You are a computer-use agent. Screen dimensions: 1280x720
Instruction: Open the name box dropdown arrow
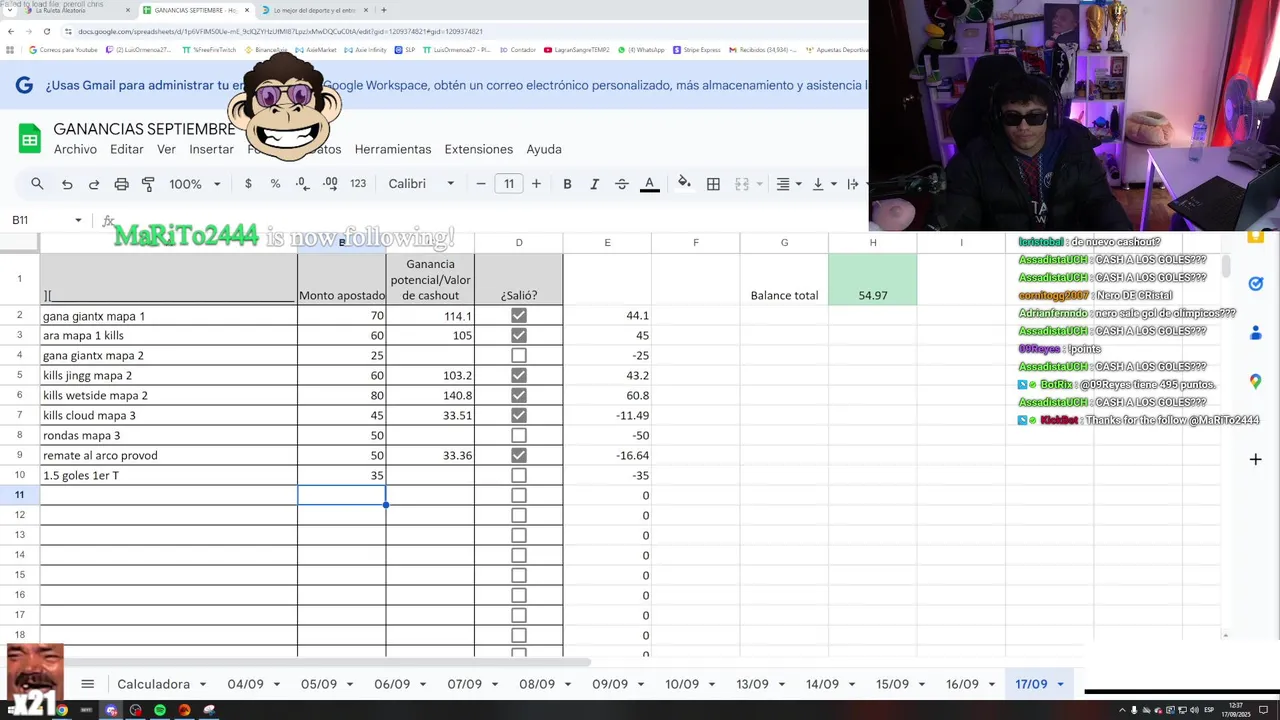tap(78, 220)
